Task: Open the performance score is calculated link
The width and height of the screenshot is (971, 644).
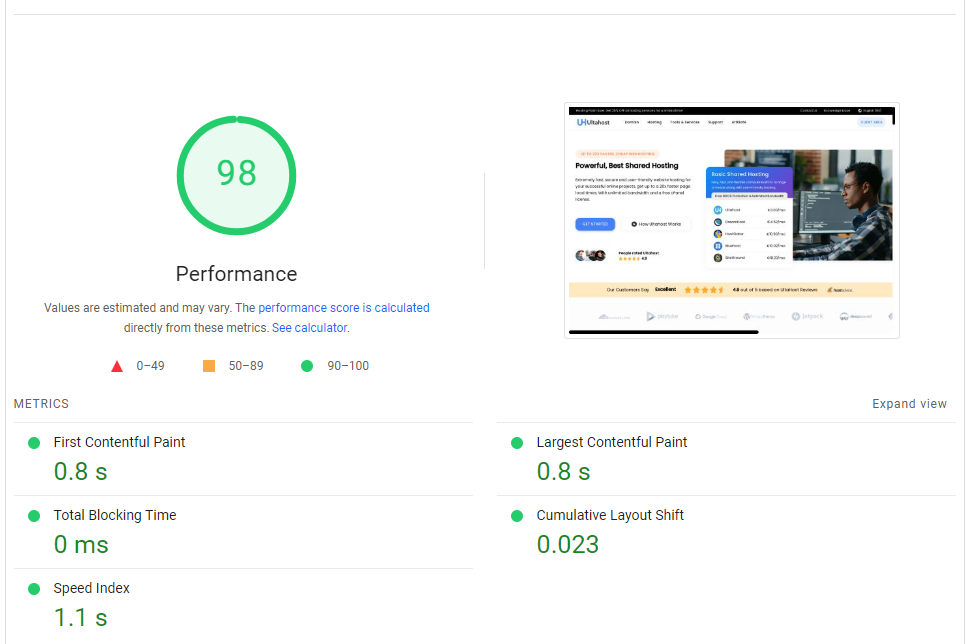Action: (344, 308)
